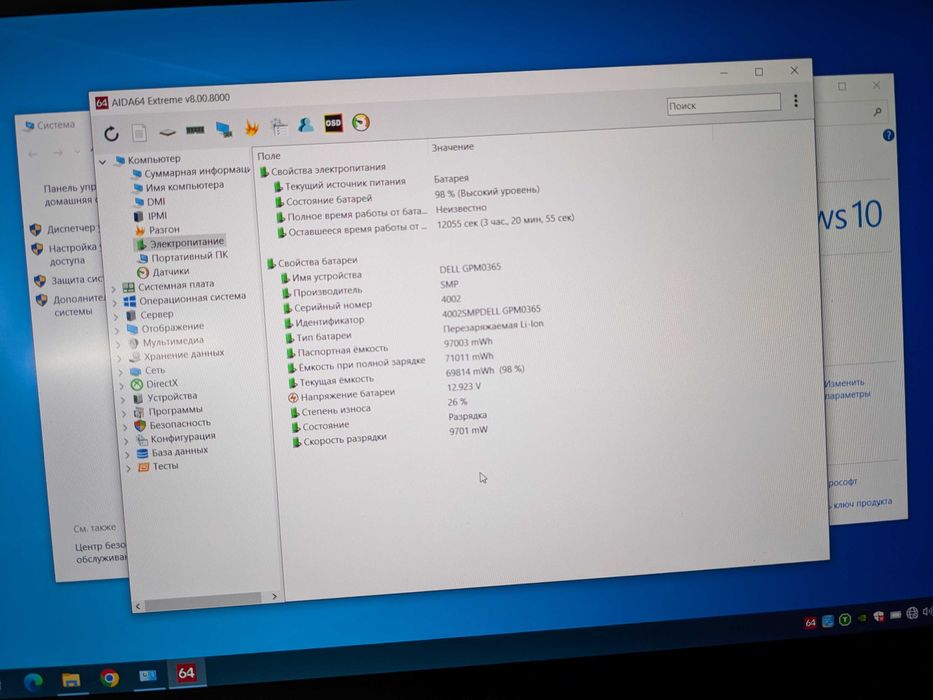Click the tree panel horizontal scrollbar
Screen dimensions: 933x700
click(x=202, y=601)
